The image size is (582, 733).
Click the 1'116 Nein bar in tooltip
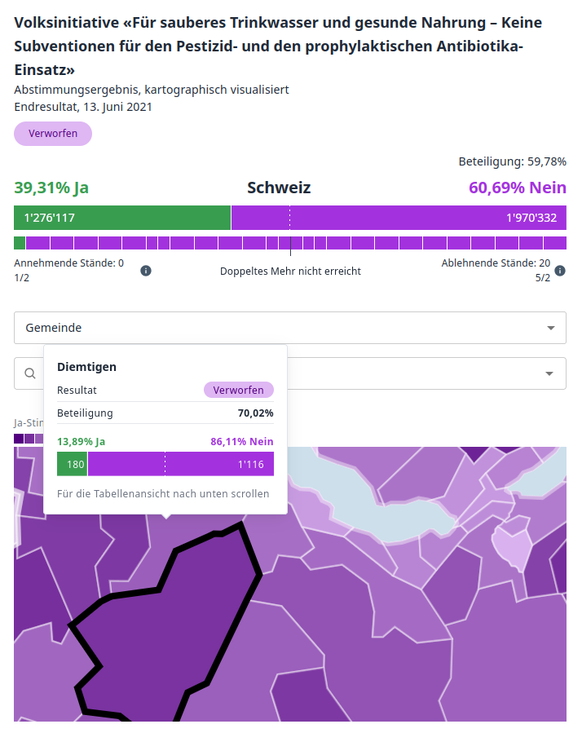click(x=181, y=464)
